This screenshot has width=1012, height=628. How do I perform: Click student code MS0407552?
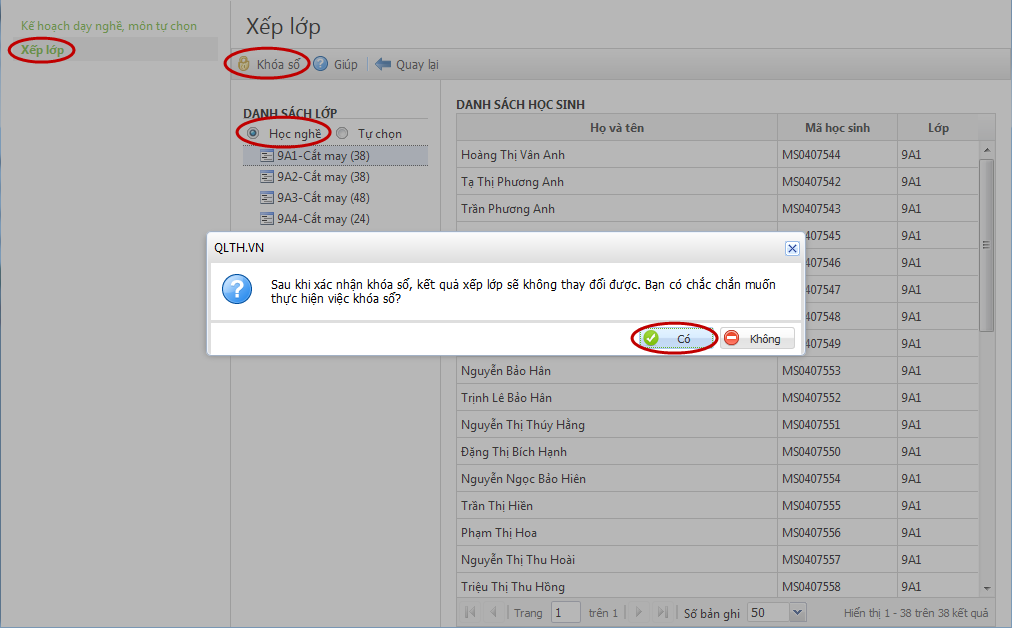click(811, 398)
